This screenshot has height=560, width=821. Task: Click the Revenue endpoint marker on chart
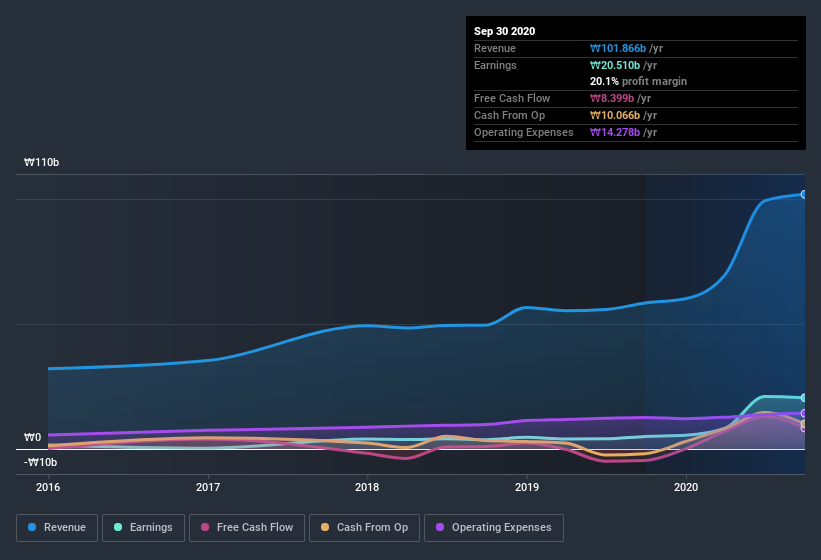pos(803,194)
